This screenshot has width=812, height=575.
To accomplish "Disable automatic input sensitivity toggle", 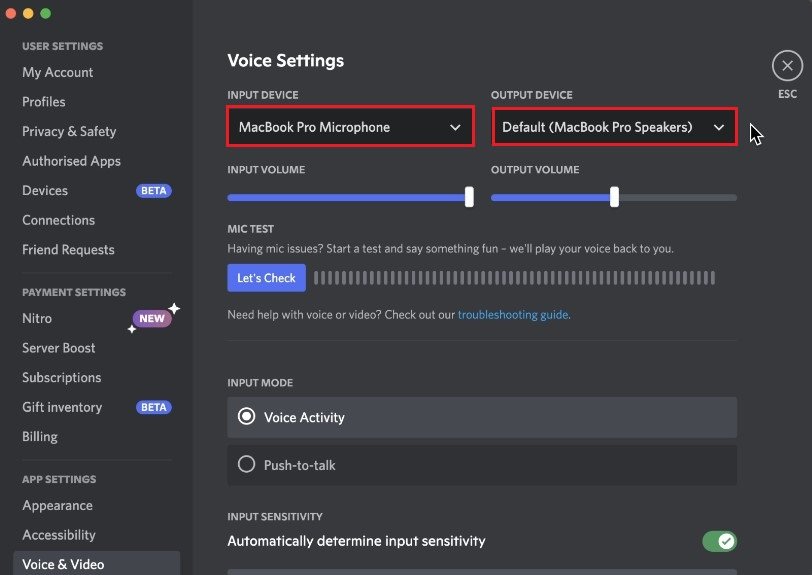I will [x=719, y=541].
